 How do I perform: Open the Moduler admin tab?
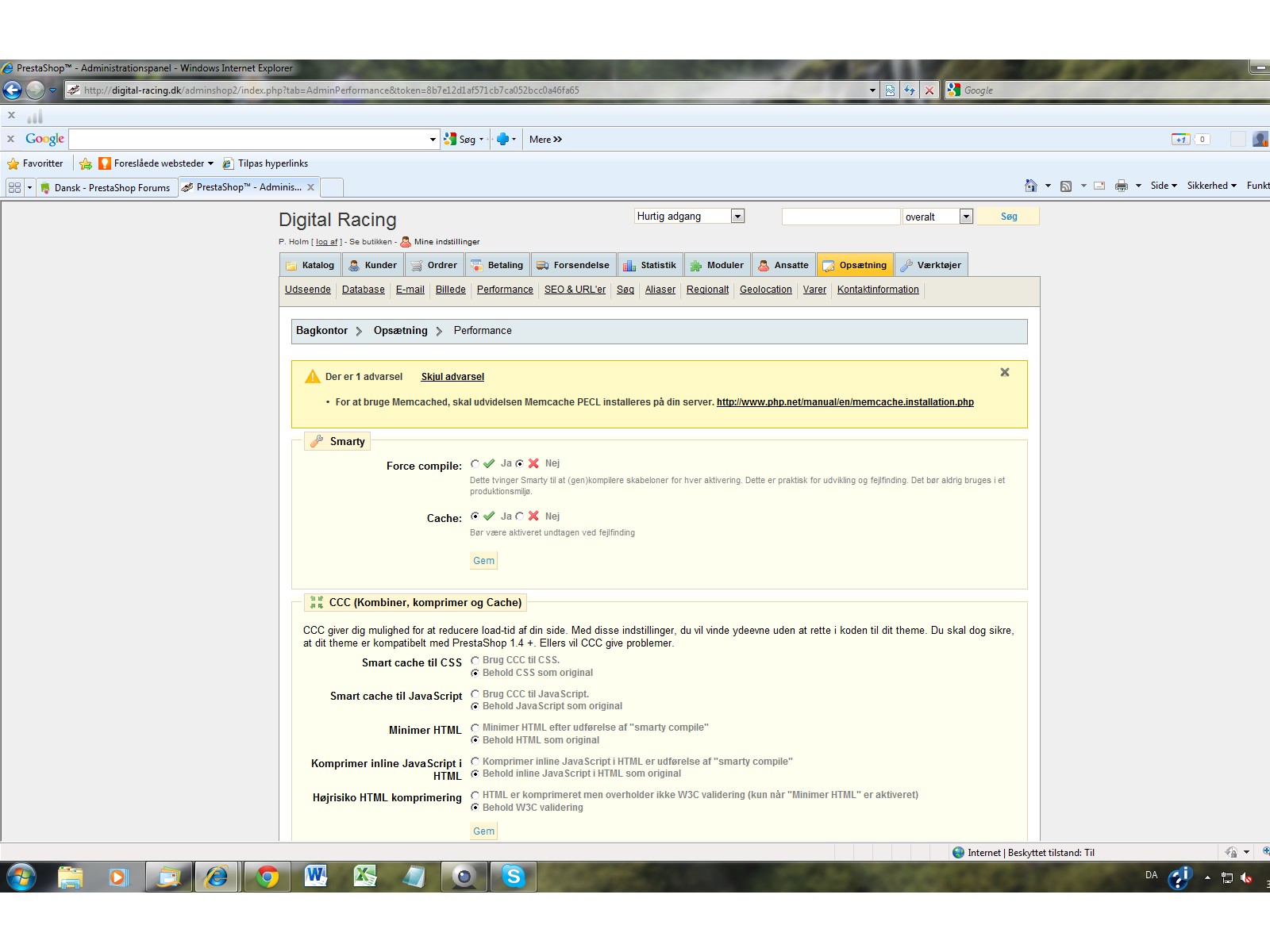(717, 265)
